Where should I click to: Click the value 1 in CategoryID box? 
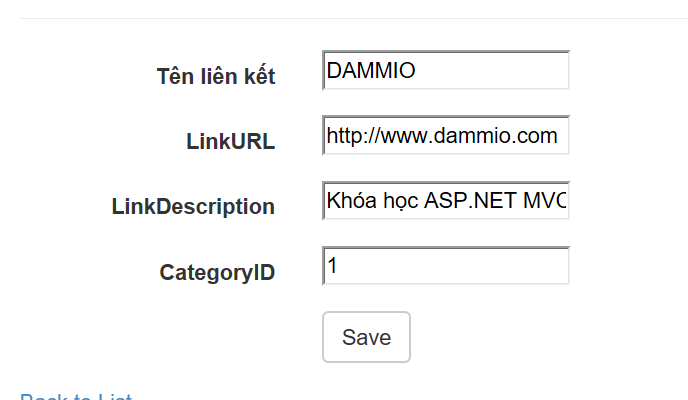pyautogui.click(x=333, y=266)
